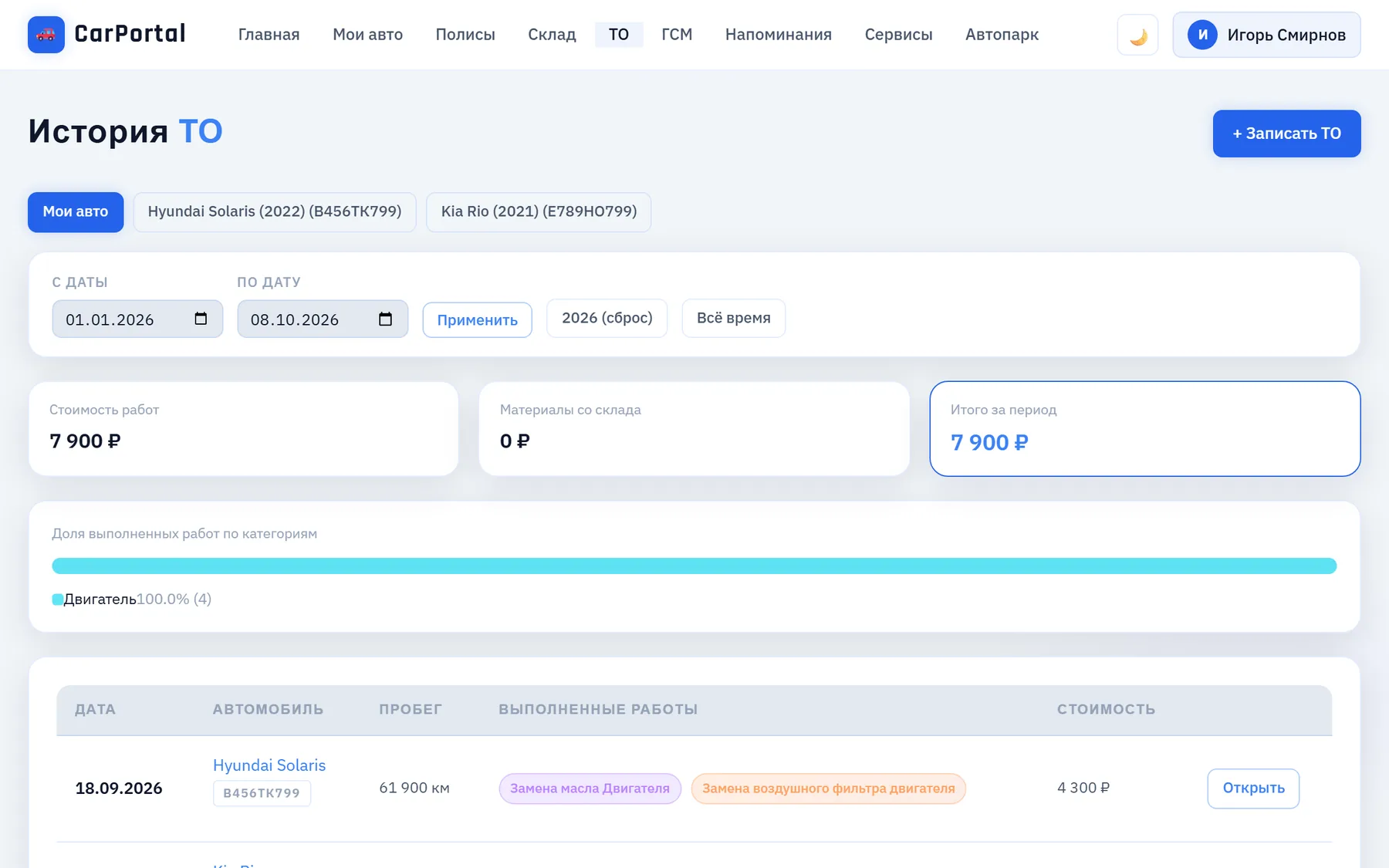Screen dimensions: 1389x868
Task: Click the start date field 01.01.2026
Action: [137, 319]
